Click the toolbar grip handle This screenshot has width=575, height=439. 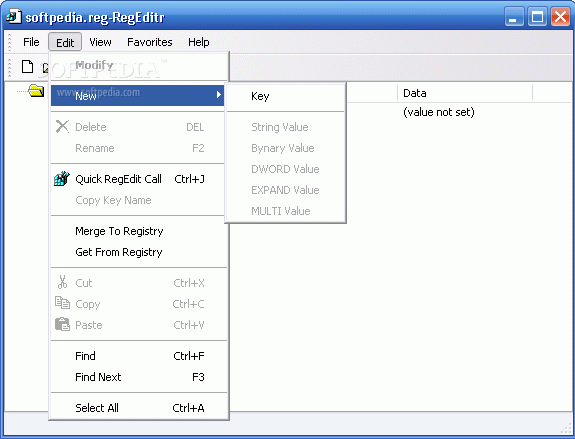[10, 67]
